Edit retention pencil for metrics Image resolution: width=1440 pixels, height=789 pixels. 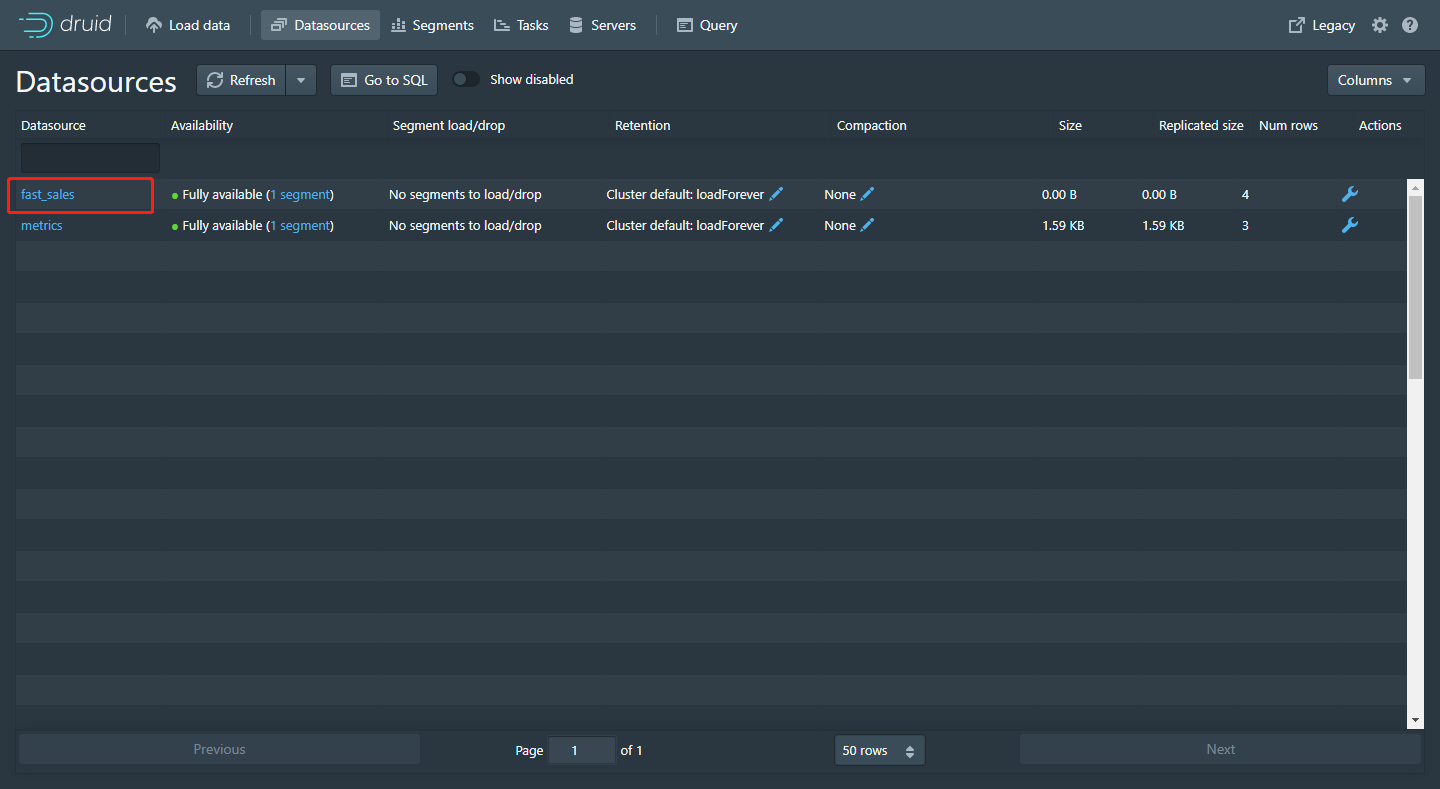[x=776, y=225]
